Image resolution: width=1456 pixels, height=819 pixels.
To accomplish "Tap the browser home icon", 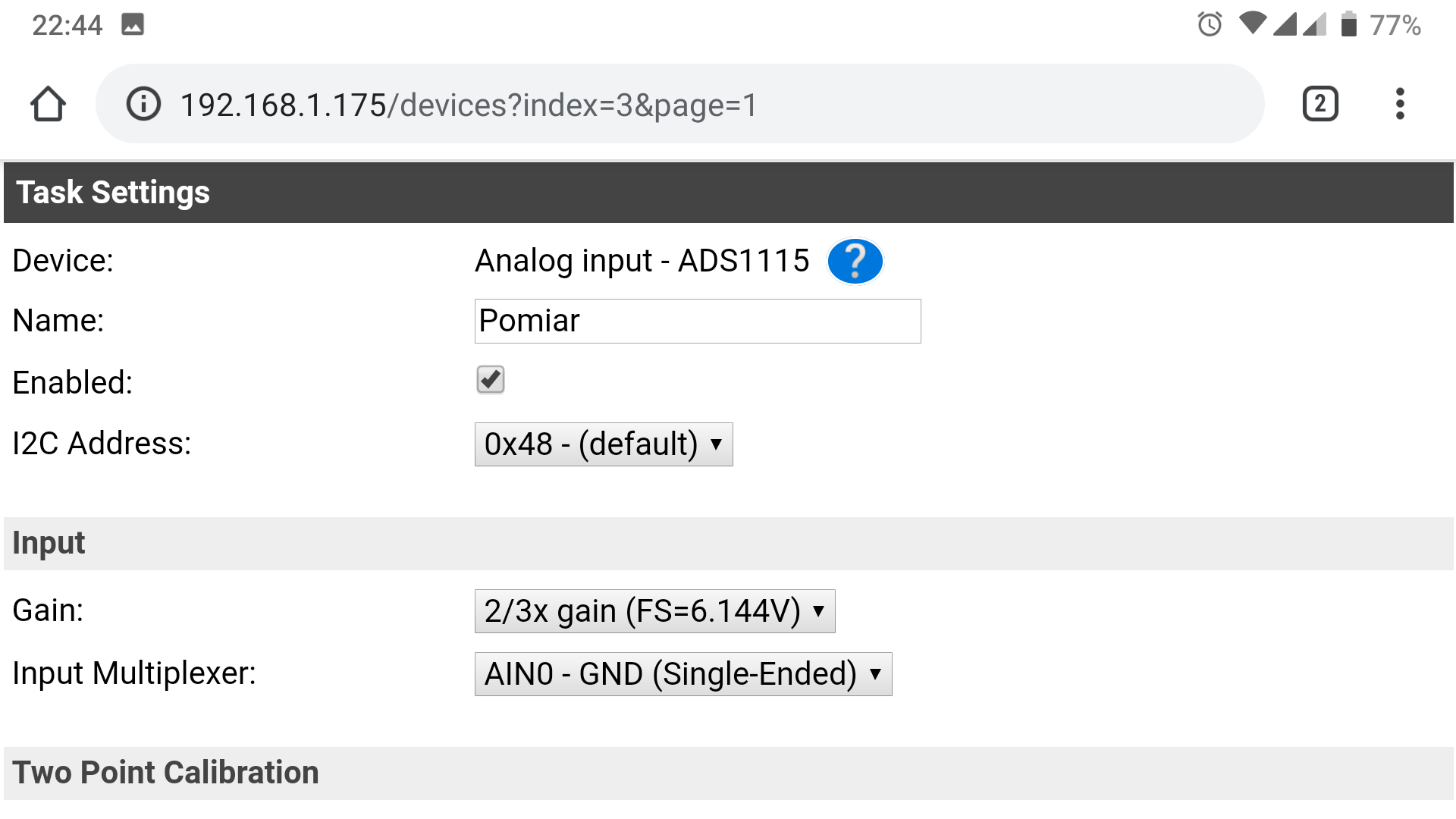I will pyautogui.click(x=48, y=104).
